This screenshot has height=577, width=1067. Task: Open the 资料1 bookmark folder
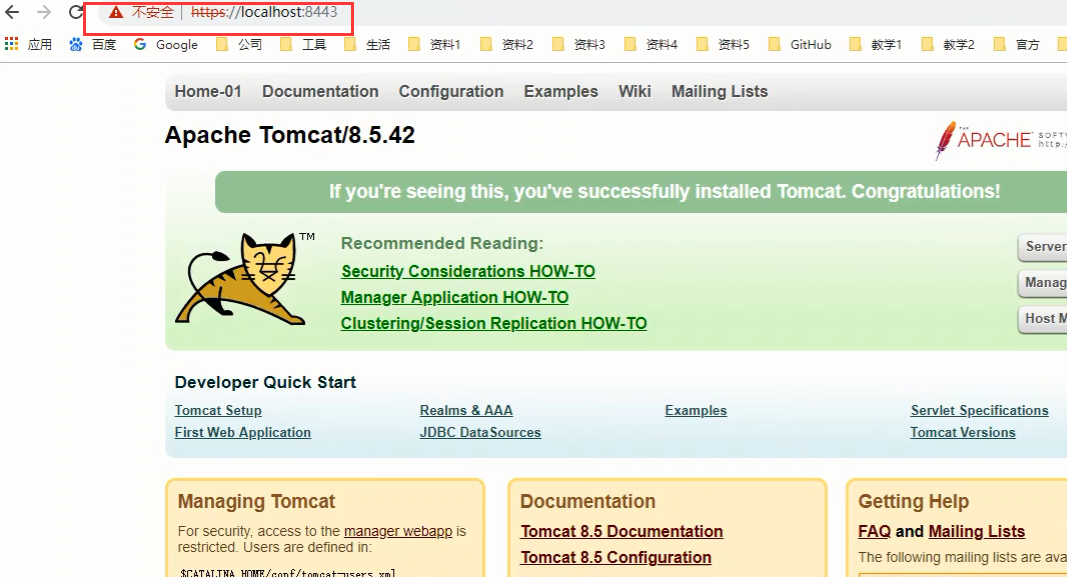coord(434,44)
